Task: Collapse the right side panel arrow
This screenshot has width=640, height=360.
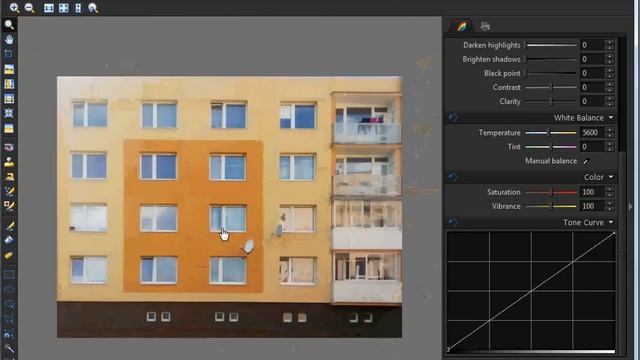Action: tap(631, 207)
